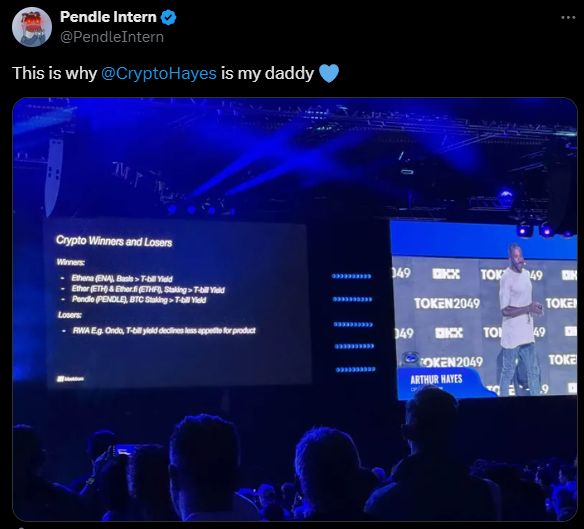Click the blue verified badge
Screen dimensions: 584x529
(168, 17)
